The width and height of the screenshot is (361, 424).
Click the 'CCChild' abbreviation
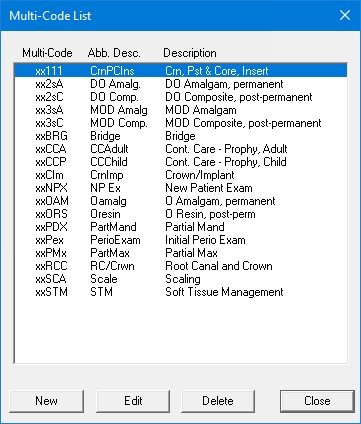[109, 162]
